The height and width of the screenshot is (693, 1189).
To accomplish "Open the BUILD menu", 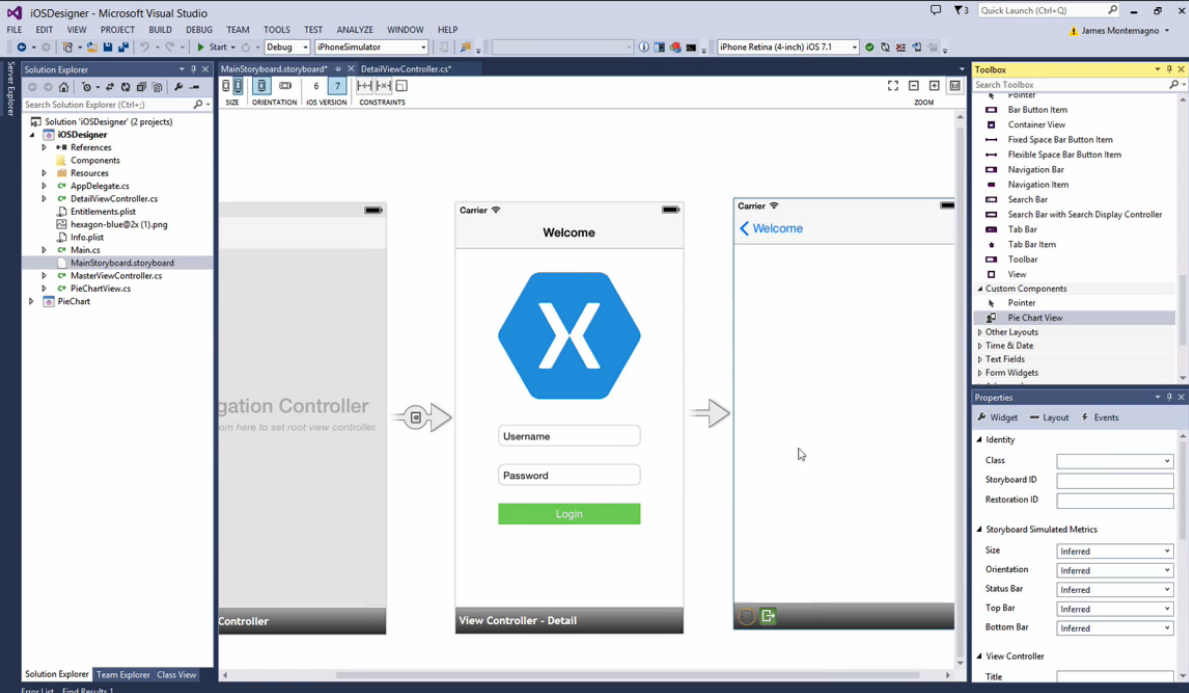I will [x=160, y=30].
